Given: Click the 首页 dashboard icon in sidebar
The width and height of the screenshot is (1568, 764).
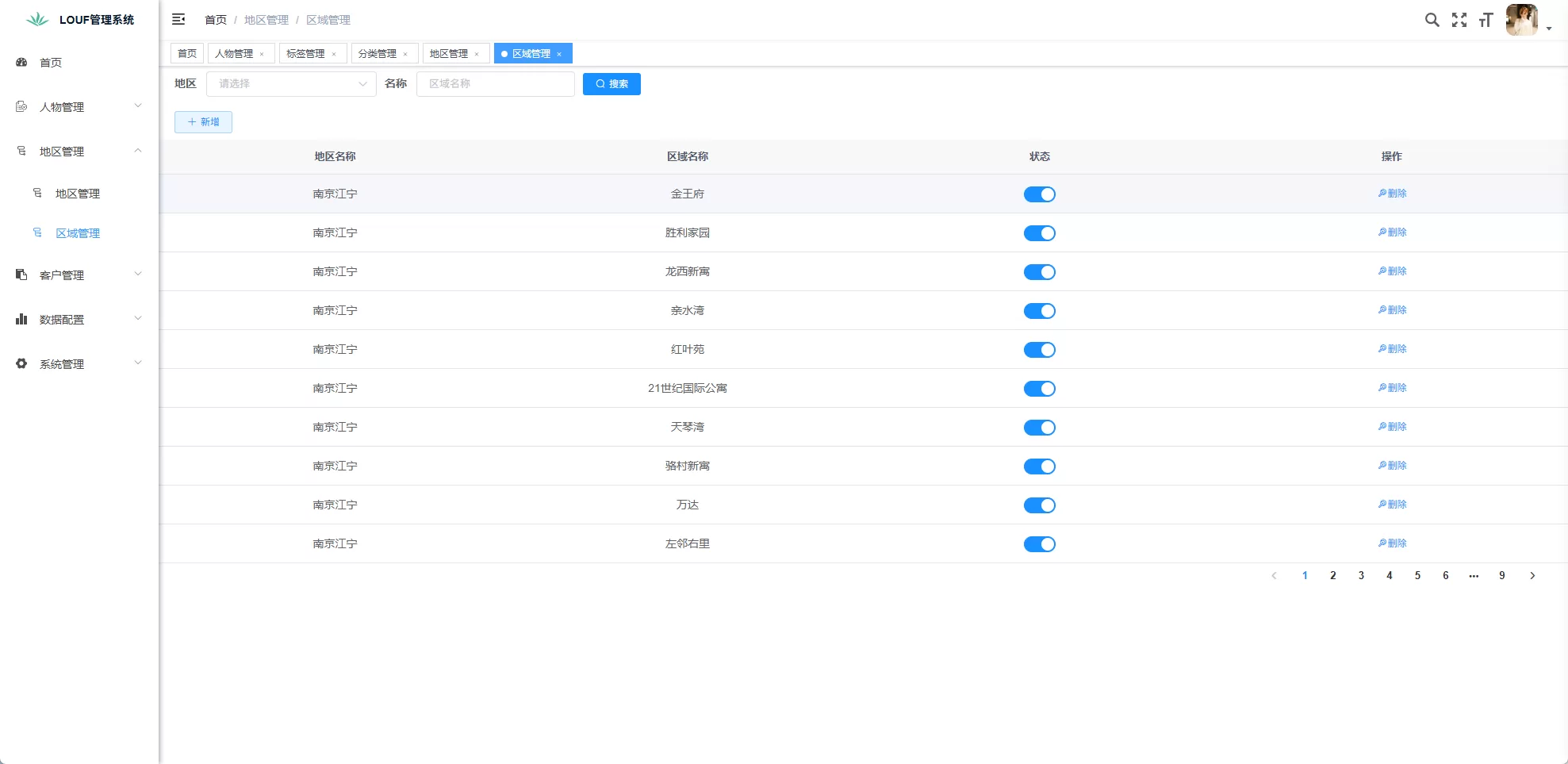Looking at the screenshot, I should [x=22, y=62].
